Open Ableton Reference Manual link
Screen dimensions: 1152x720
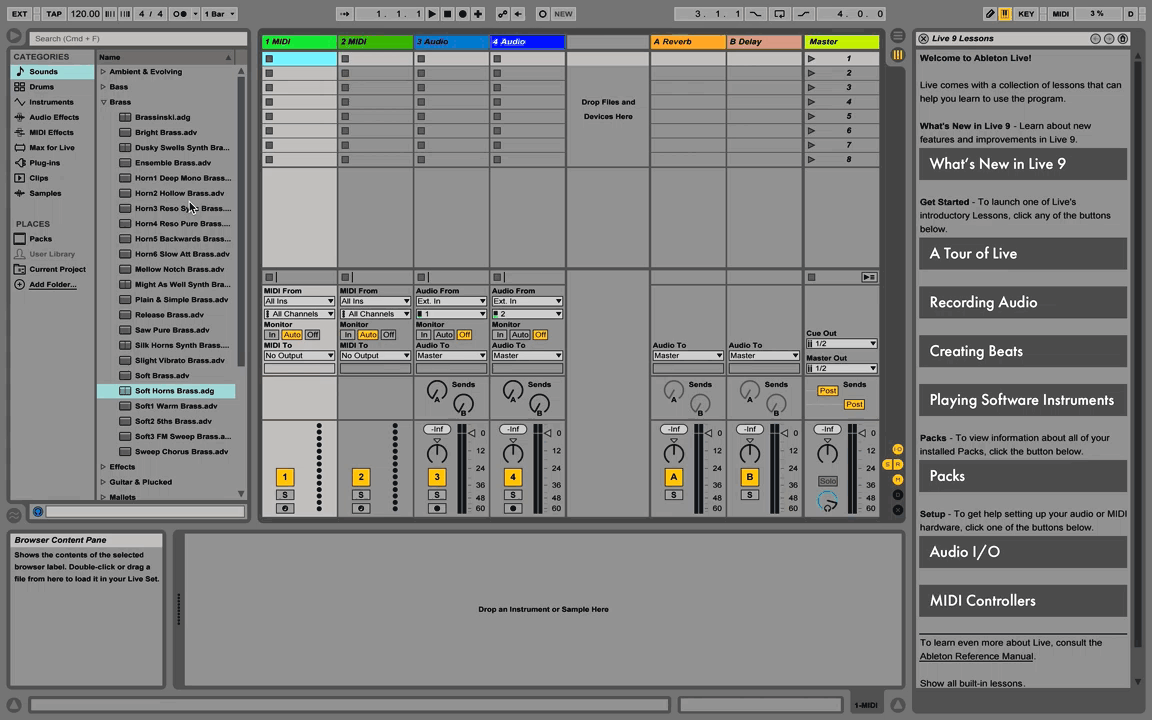coord(976,656)
